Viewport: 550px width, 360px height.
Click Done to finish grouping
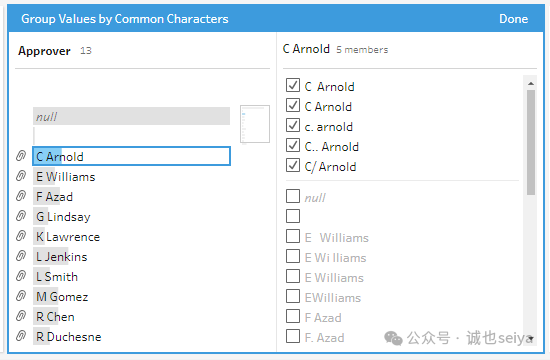[x=513, y=19]
